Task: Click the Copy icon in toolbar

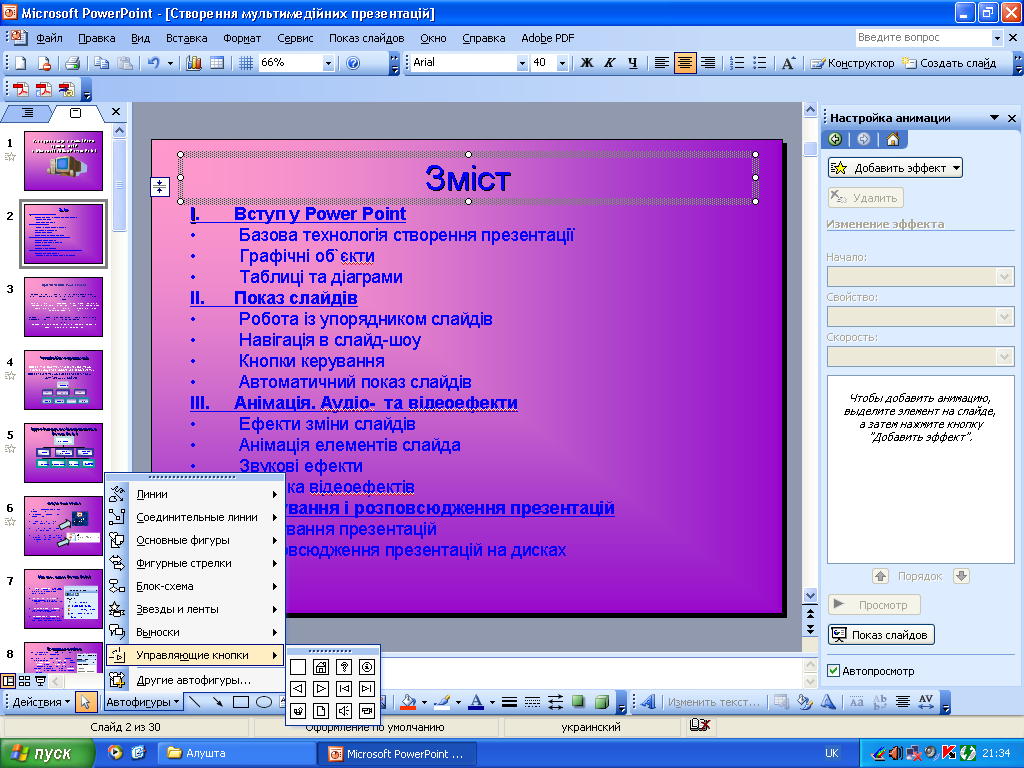Action: [101, 63]
